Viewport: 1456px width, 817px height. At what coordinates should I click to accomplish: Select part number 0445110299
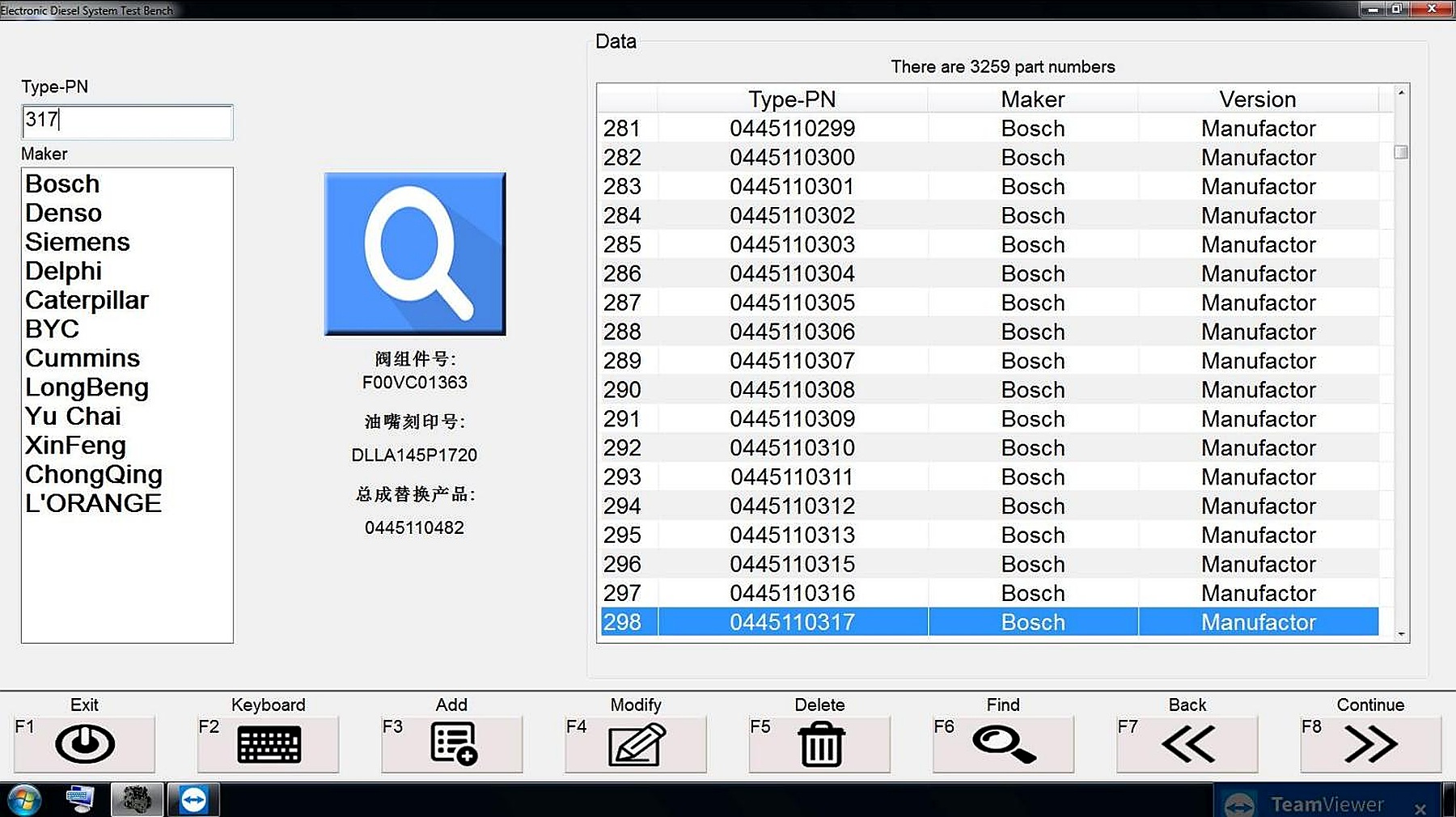point(792,129)
